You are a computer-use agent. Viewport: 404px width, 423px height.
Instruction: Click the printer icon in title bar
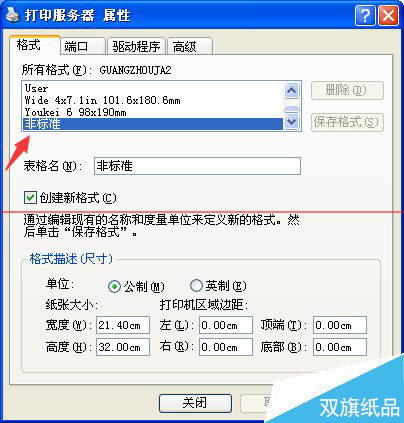click(x=13, y=15)
